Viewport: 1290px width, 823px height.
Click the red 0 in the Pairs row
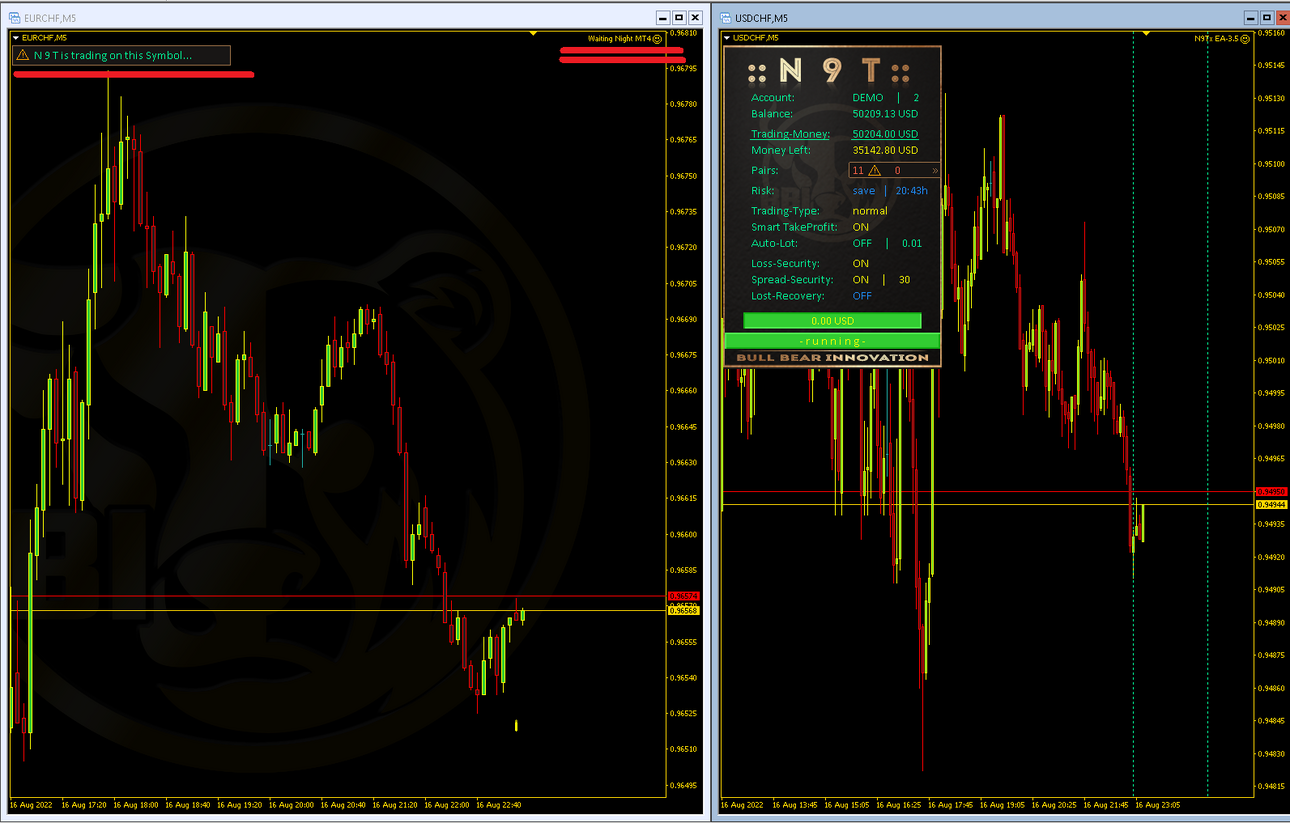pyautogui.click(x=898, y=171)
